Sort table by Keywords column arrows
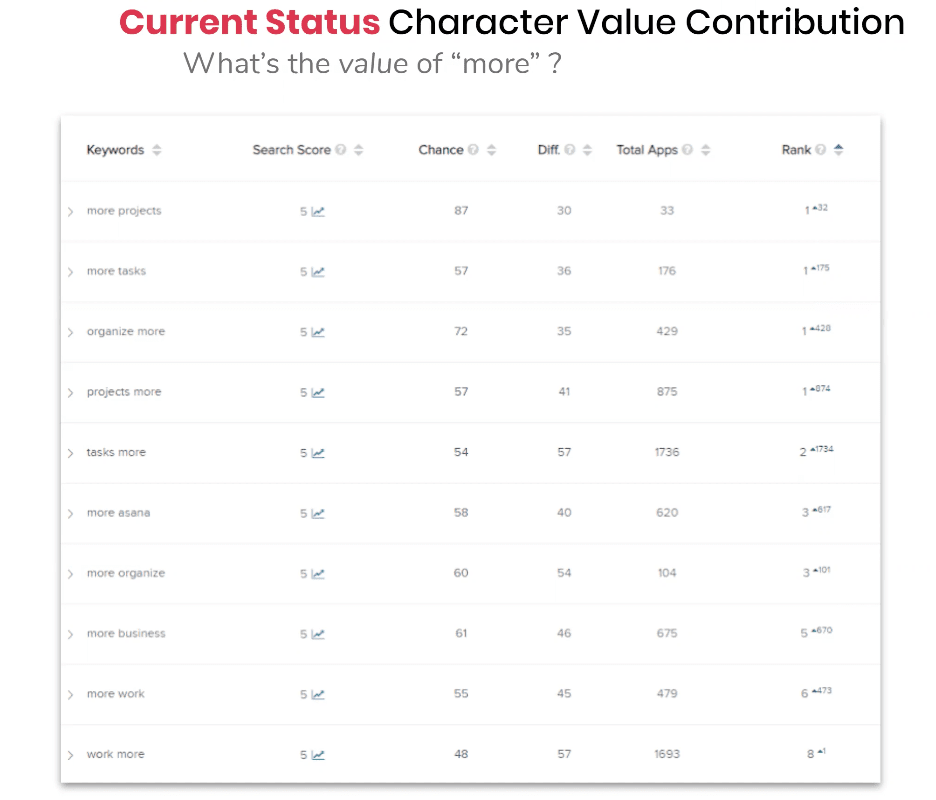The height and width of the screenshot is (800, 936). 157,150
